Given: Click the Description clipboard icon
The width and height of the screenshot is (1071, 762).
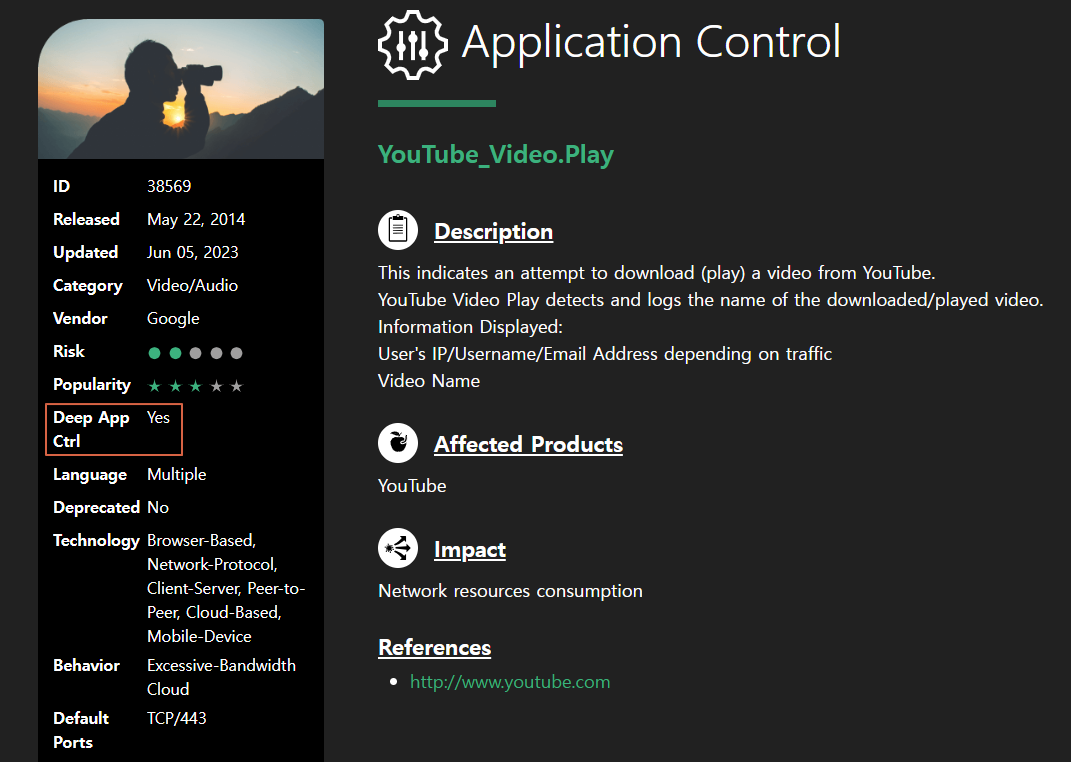Looking at the screenshot, I should coord(398,230).
